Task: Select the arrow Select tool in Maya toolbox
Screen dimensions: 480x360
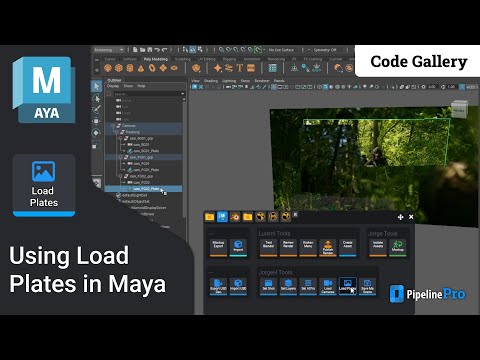Action: tap(97, 87)
